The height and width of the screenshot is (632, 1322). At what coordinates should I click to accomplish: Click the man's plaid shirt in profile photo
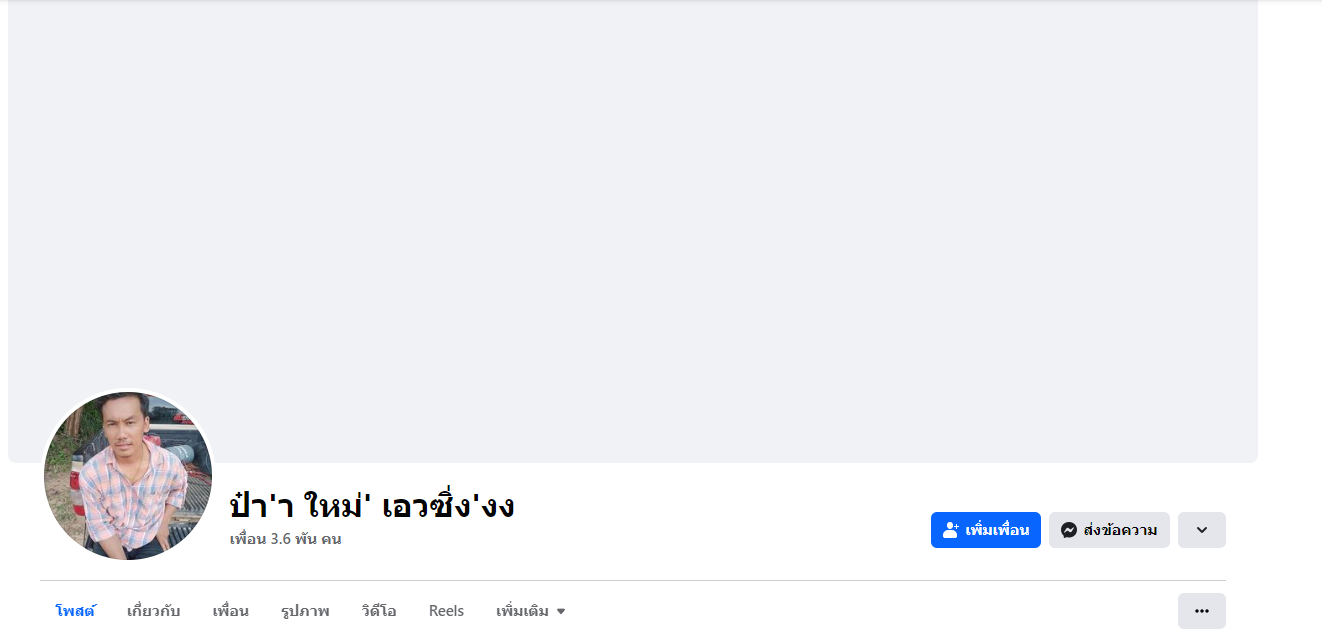(x=135, y=490)
